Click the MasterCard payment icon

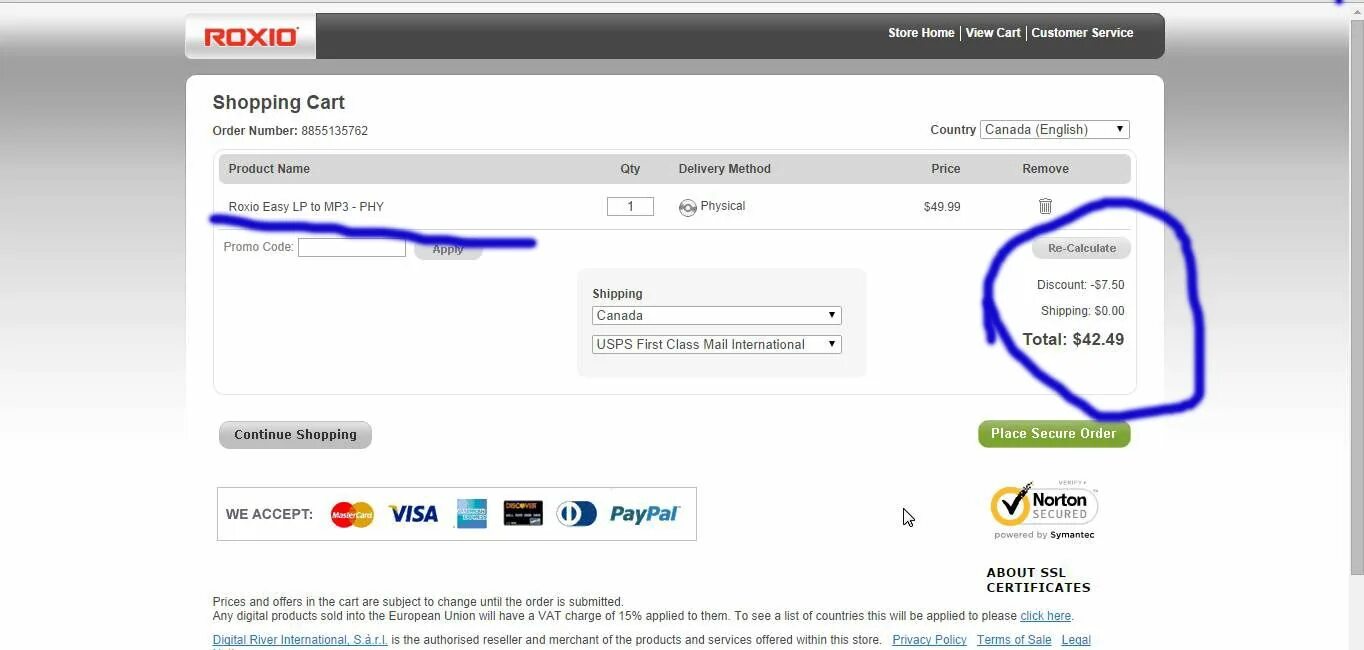point(352,514)
